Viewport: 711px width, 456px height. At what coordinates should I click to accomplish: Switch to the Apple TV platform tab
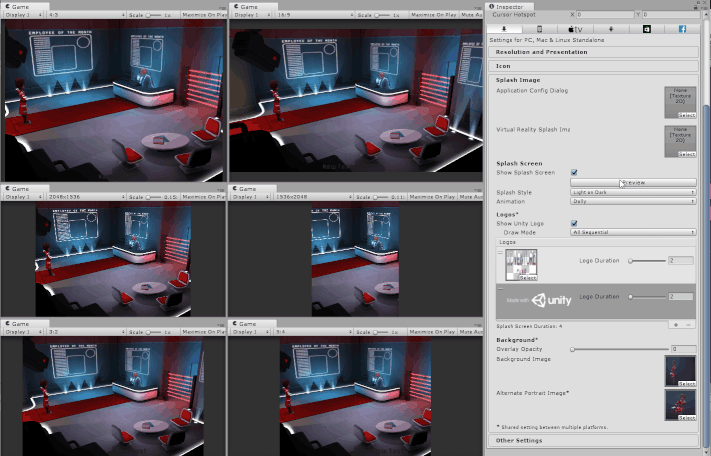pyautogui.click(x=575, y=29)
